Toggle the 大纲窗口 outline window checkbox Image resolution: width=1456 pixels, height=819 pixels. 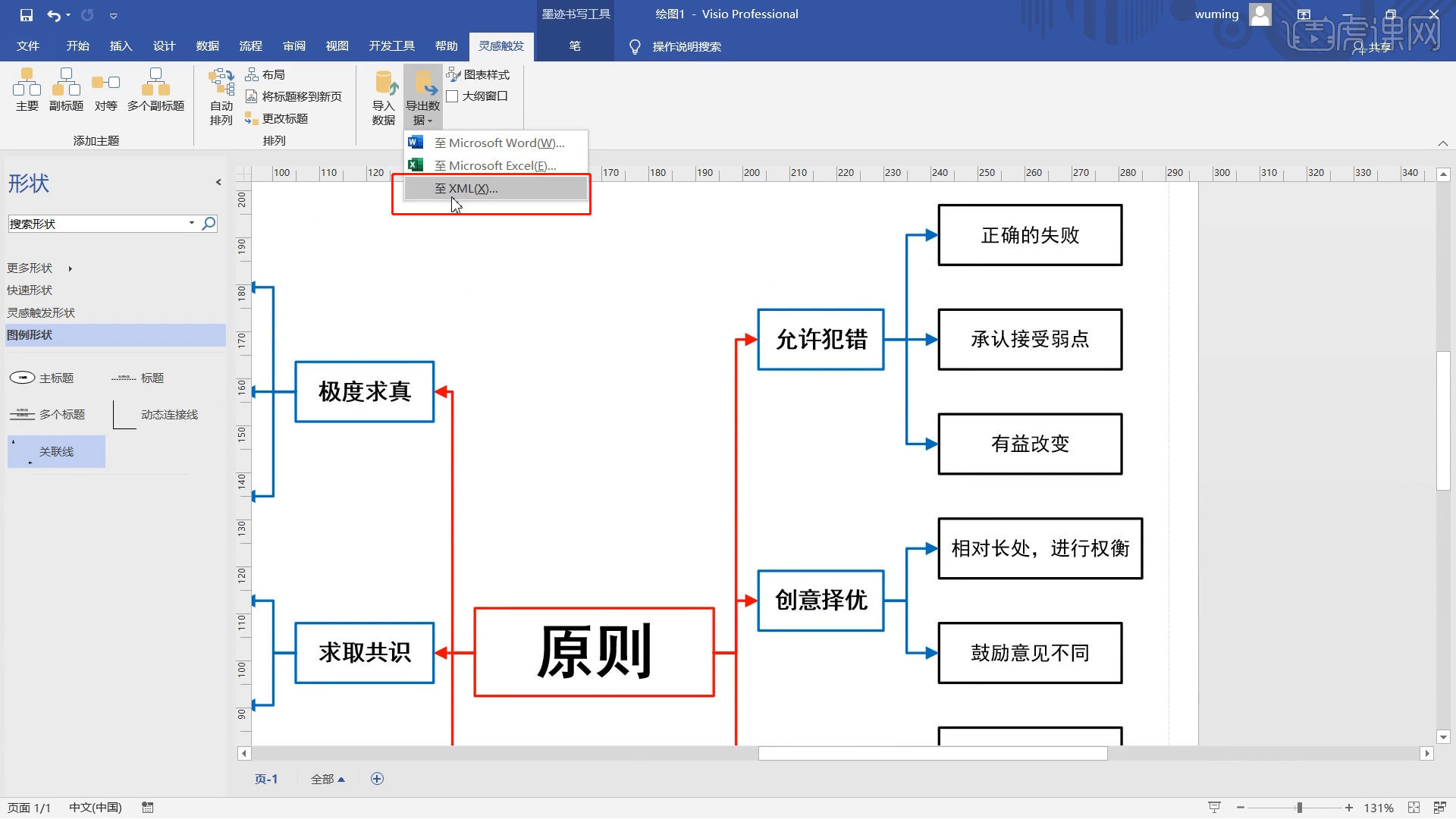(453, 96)
